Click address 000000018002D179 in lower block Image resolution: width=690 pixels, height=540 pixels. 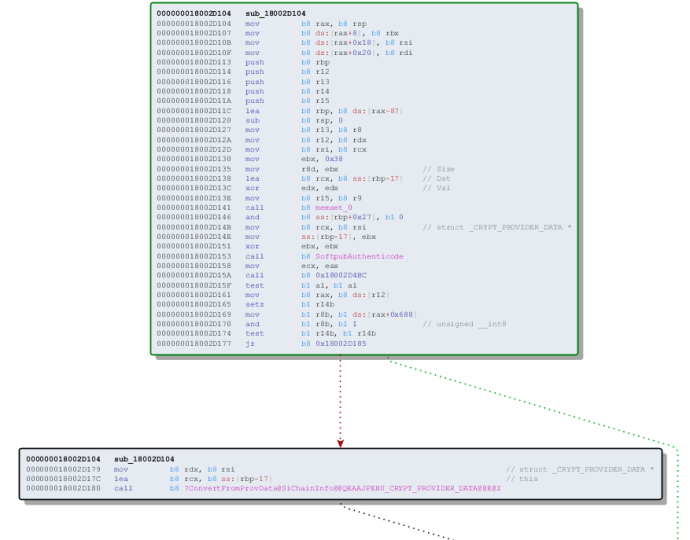(x=63, y=468)
